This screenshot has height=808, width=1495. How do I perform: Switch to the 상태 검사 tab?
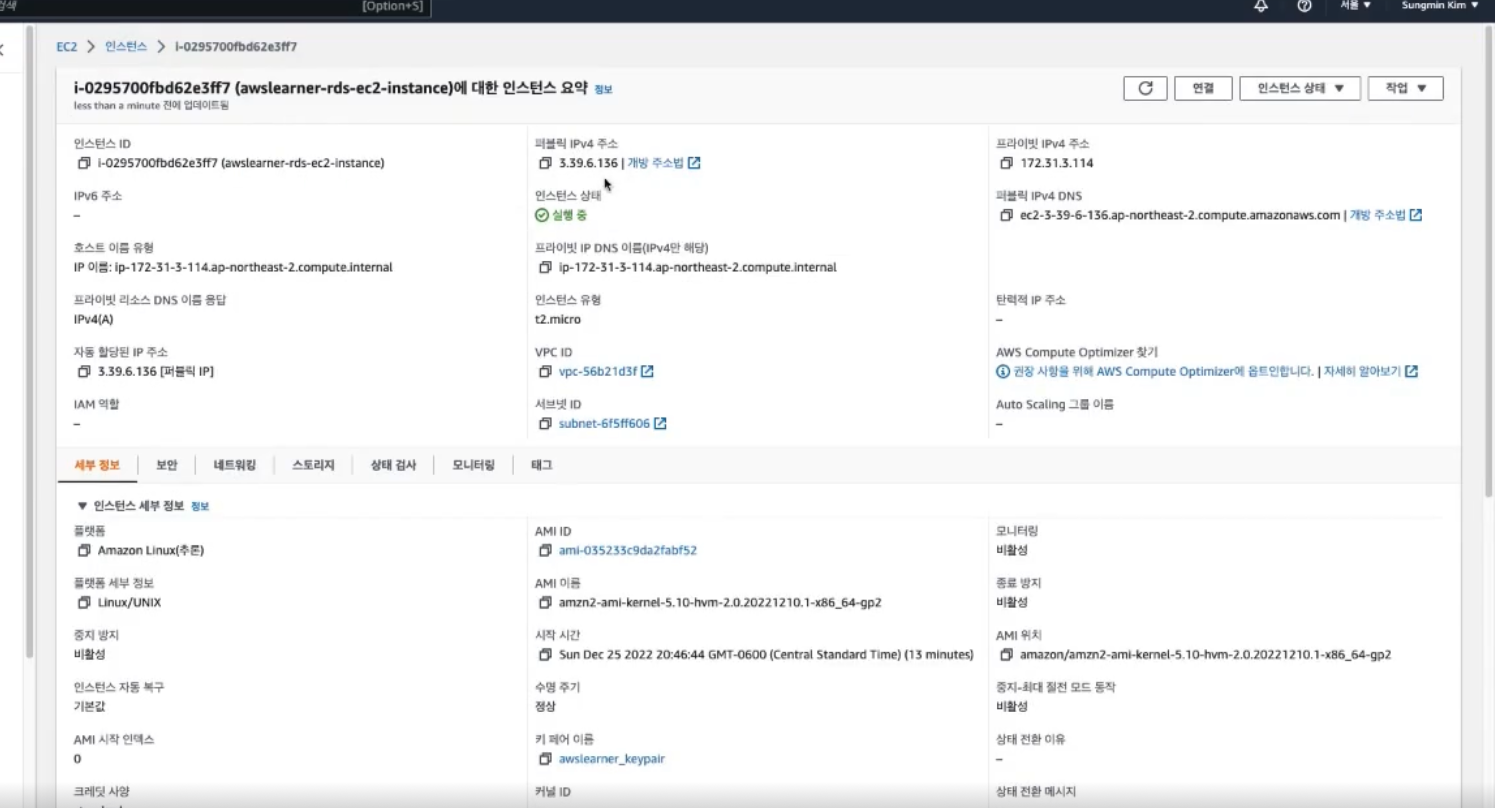pyautogui.click(x=392, y=465)
